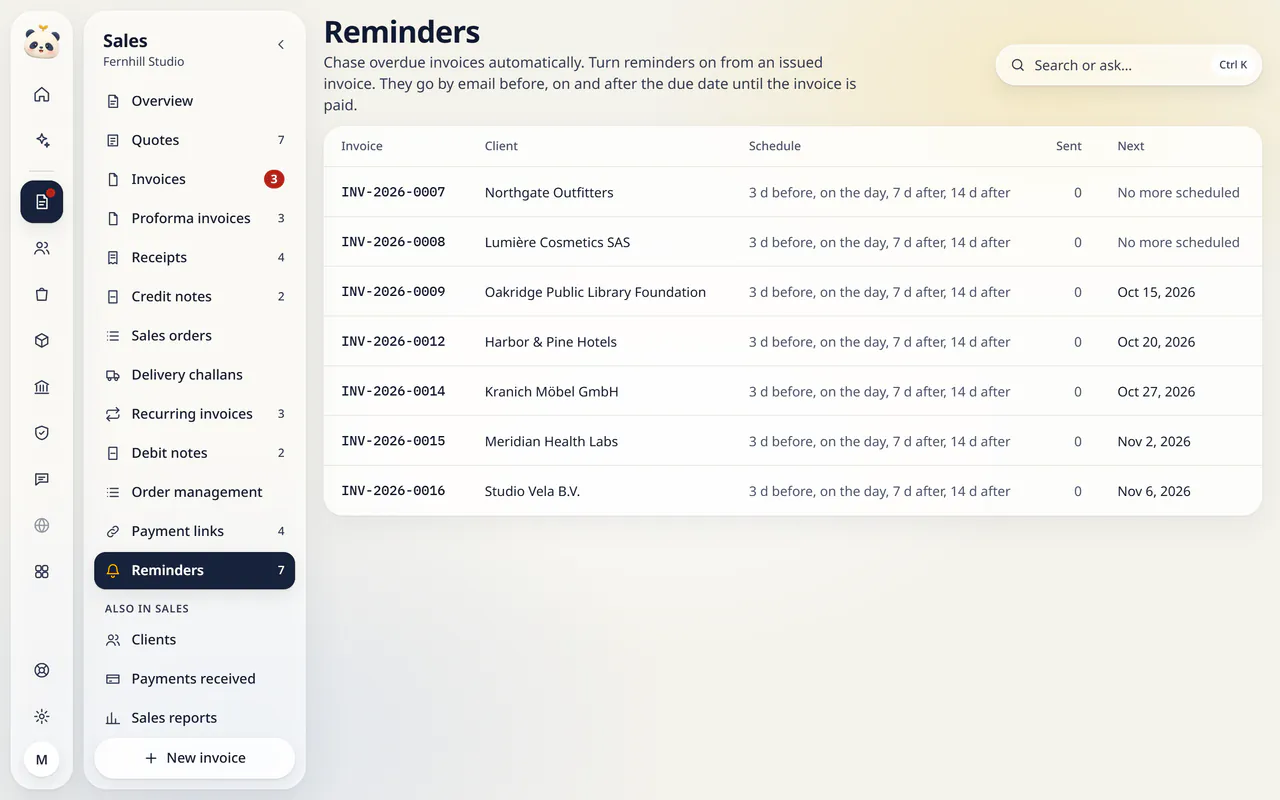Open invoice INV-2026-0016
Image resolution: width=1280 pixels, height=800 pixels.
tap(393, 491)
